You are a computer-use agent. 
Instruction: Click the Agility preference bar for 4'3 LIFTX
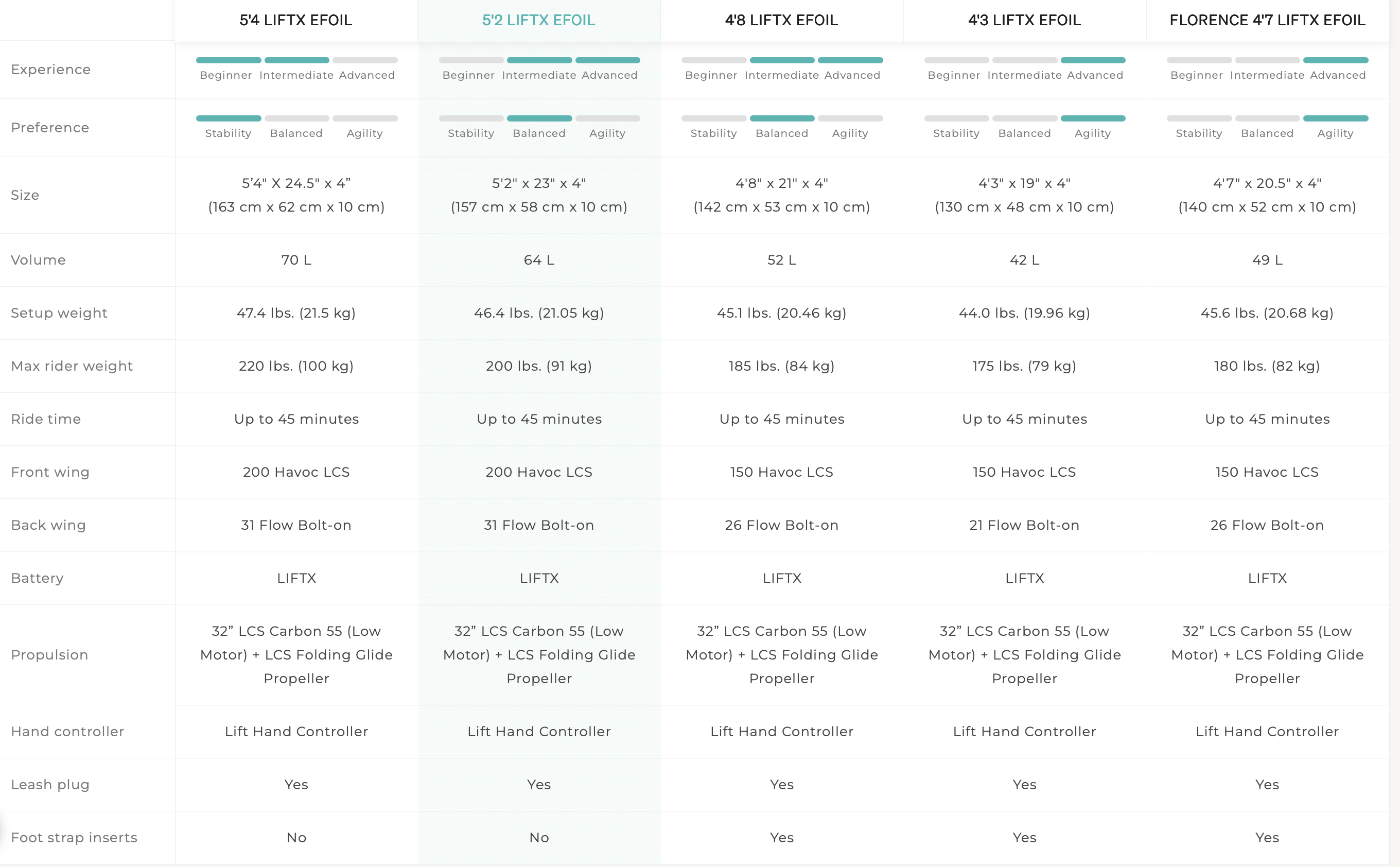tap(1093, 118)
